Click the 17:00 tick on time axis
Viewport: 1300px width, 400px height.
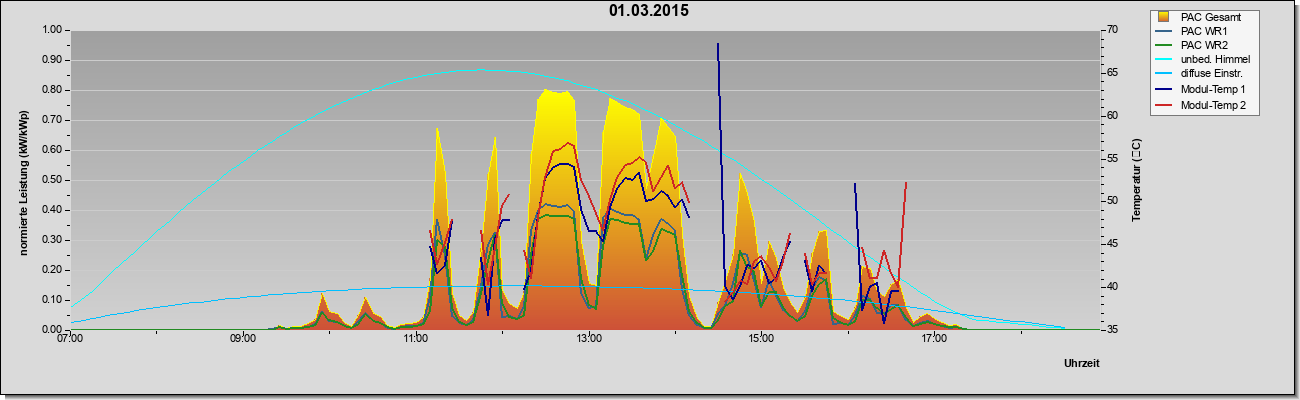click(x=934, y=339)
